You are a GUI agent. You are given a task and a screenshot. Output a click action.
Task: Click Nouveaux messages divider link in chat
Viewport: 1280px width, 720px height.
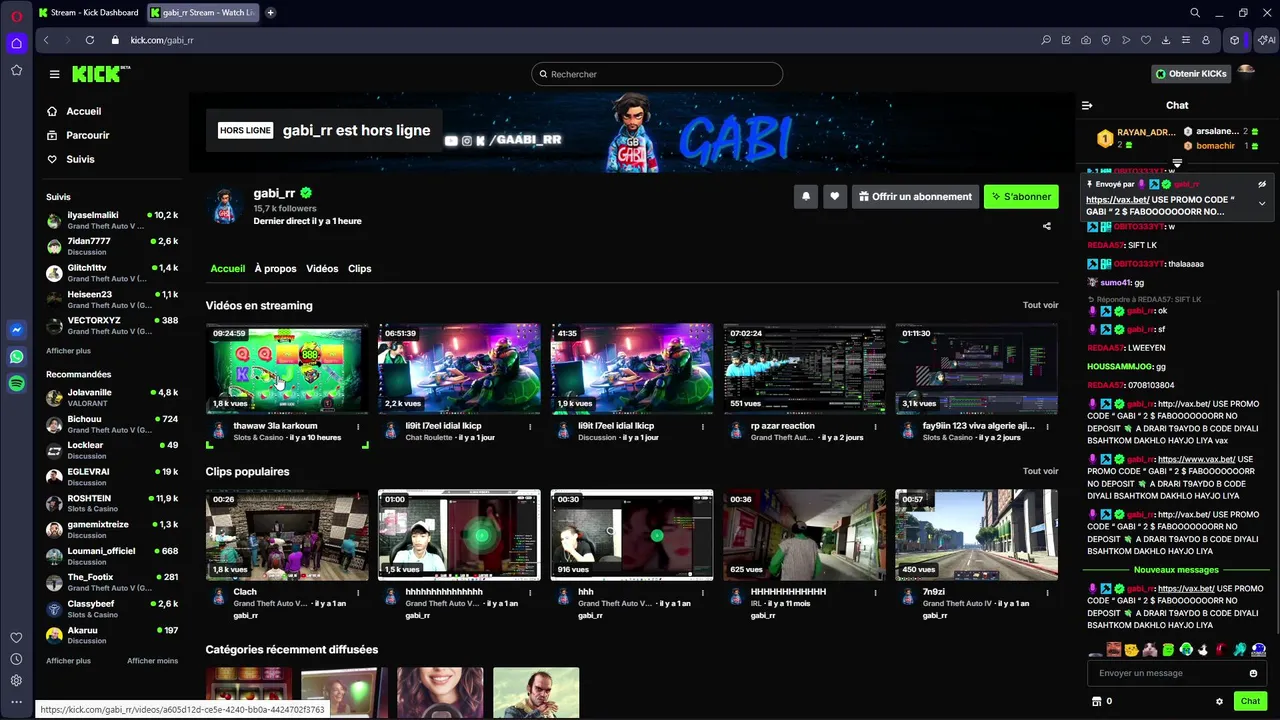(1176, 570)
